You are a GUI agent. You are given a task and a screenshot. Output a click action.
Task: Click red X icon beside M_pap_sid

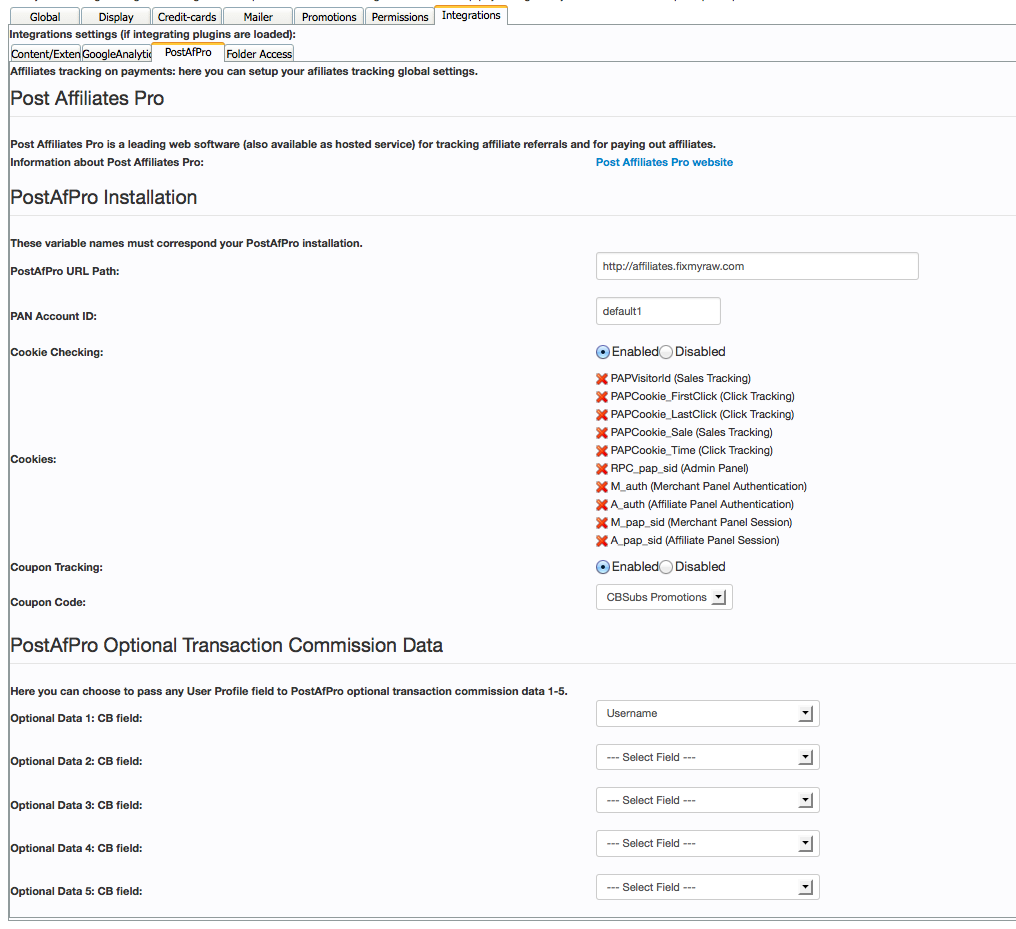[602, 523]
